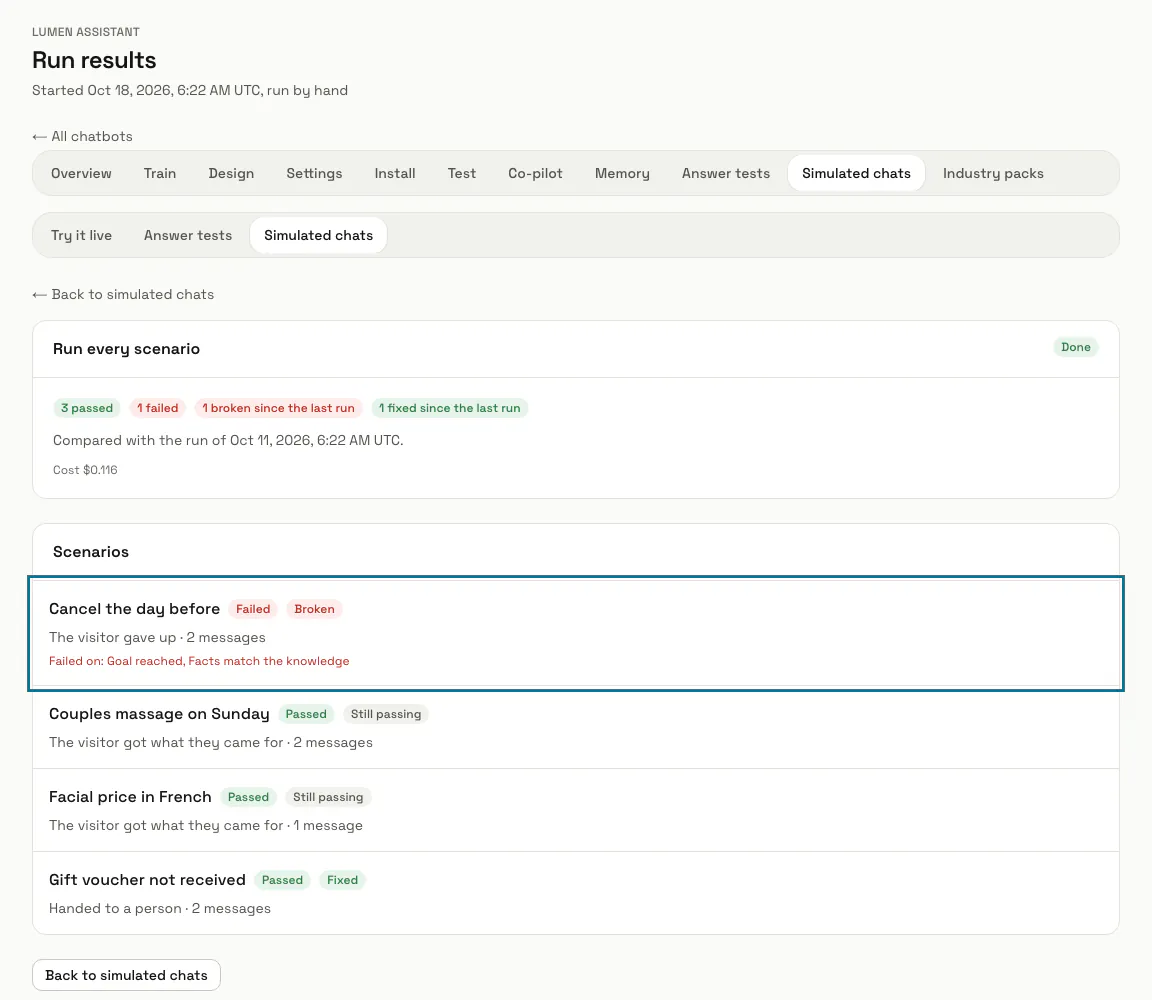Image resolution: width=1152 pixels, height=1000 pixels.
Task: Click the Failed on: Goal reached line
Action: point(199,661)
